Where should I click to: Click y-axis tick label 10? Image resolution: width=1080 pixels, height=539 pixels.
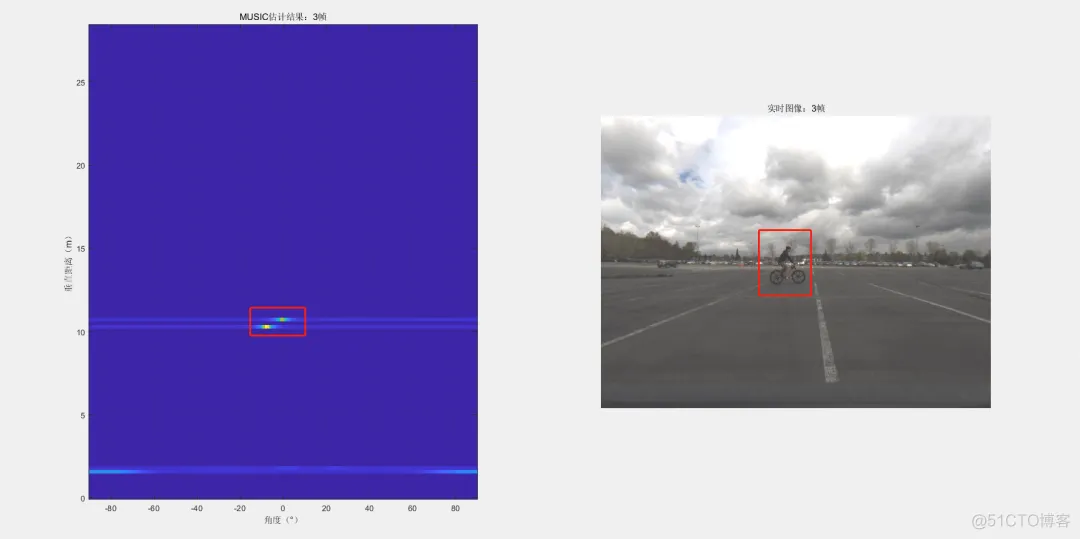pos(81,332)
